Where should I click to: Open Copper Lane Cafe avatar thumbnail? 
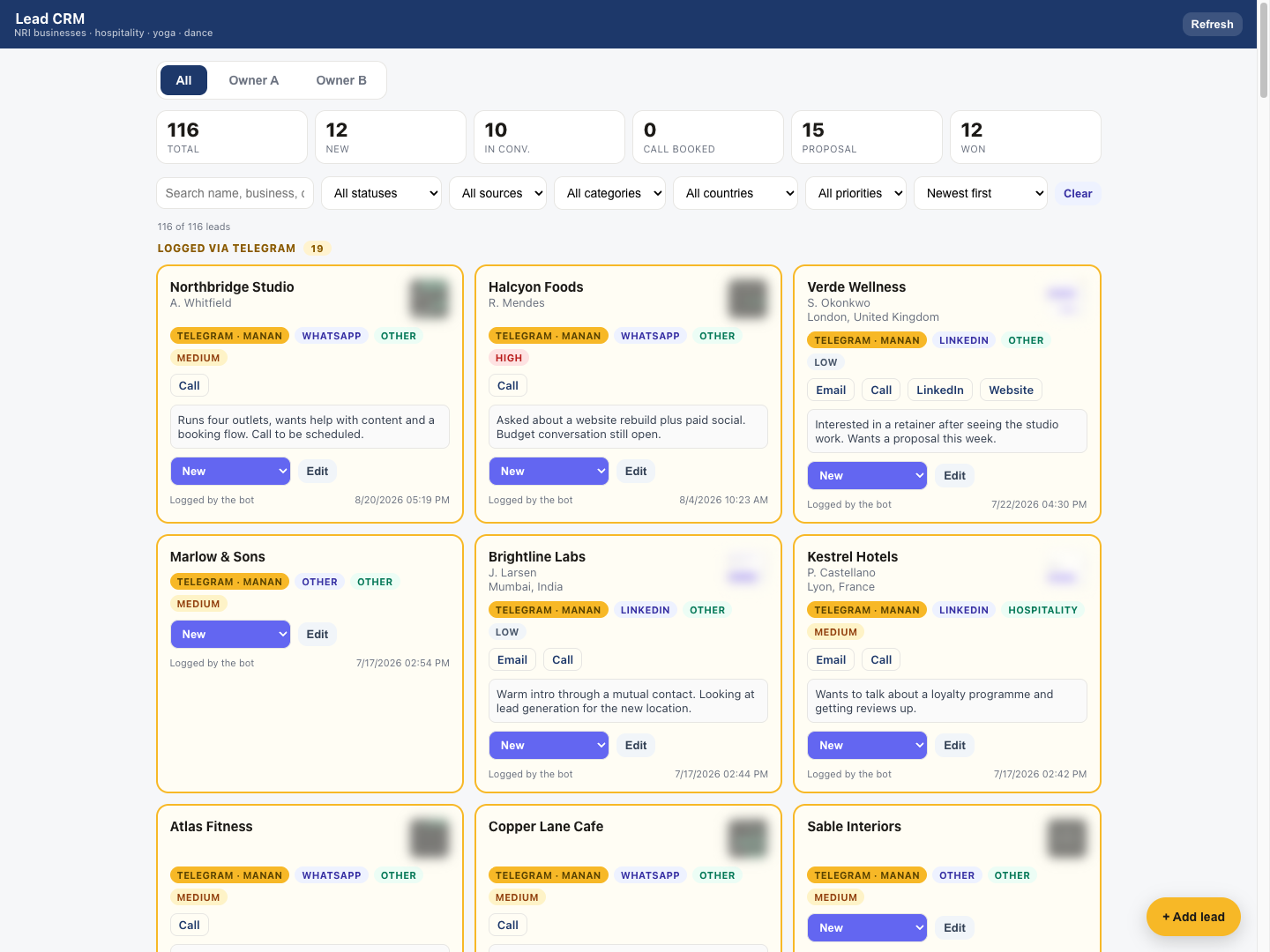click(x=748, y=838)
